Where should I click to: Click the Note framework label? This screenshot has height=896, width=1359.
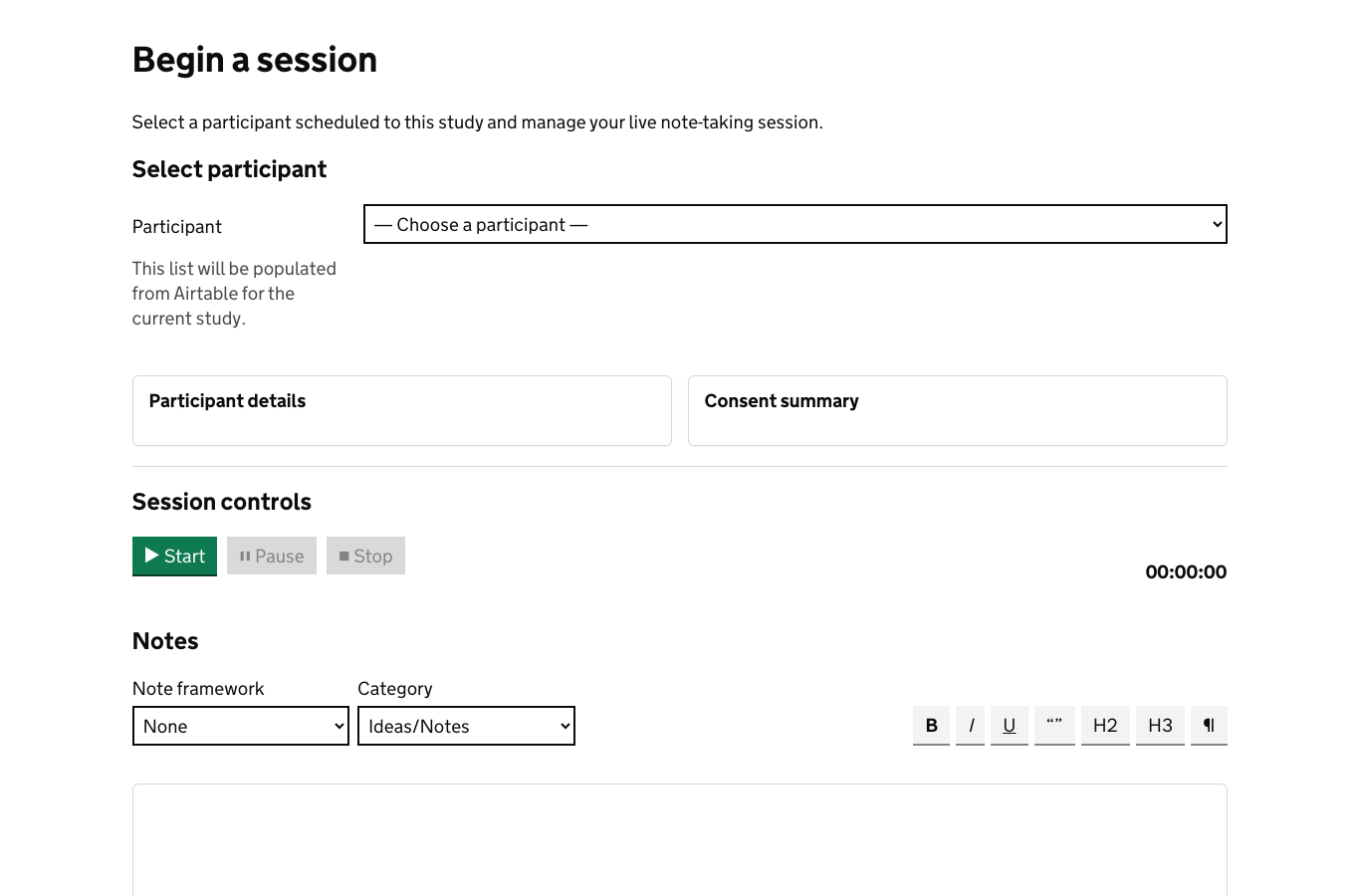198,689
